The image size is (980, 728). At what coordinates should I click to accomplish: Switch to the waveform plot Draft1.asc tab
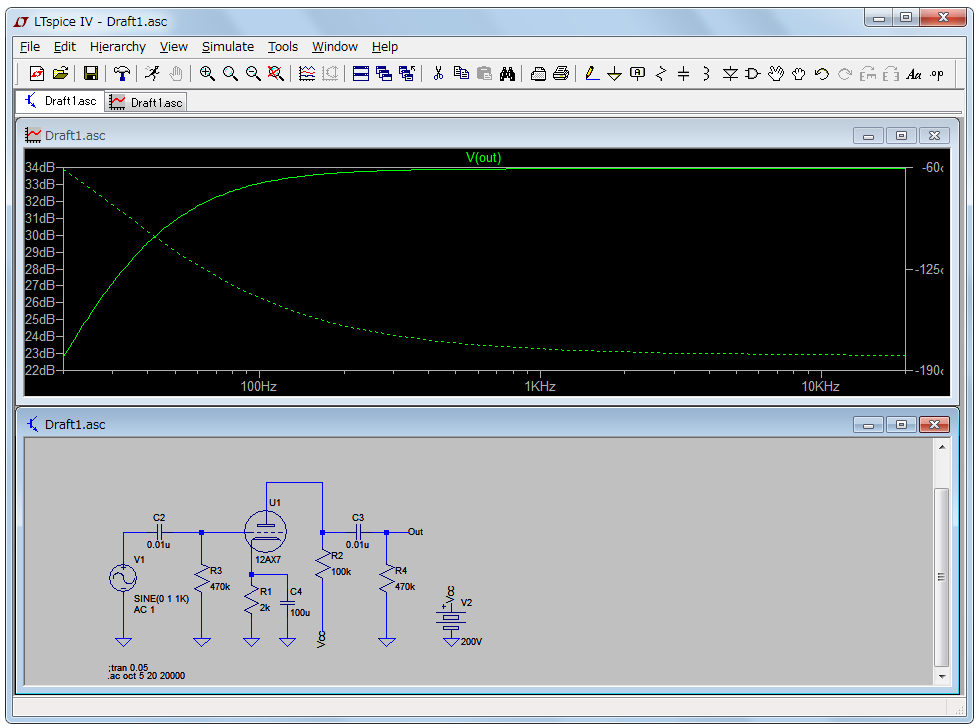147,102
